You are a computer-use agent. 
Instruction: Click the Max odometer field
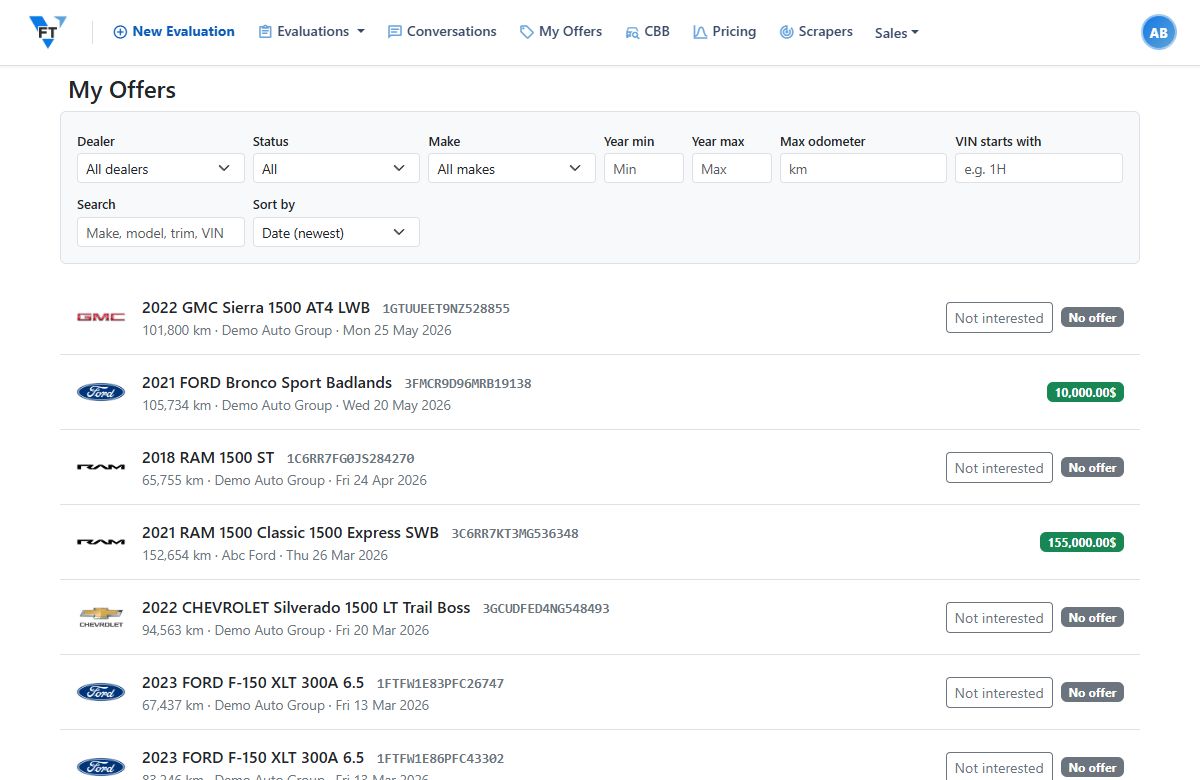[x=863, y=168]
